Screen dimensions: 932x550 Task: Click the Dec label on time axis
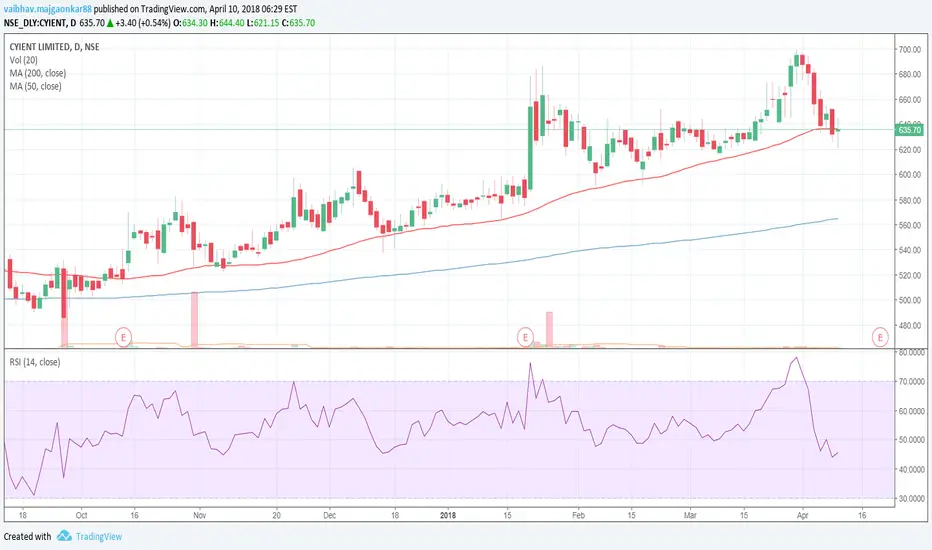click(x=329, y=515)
